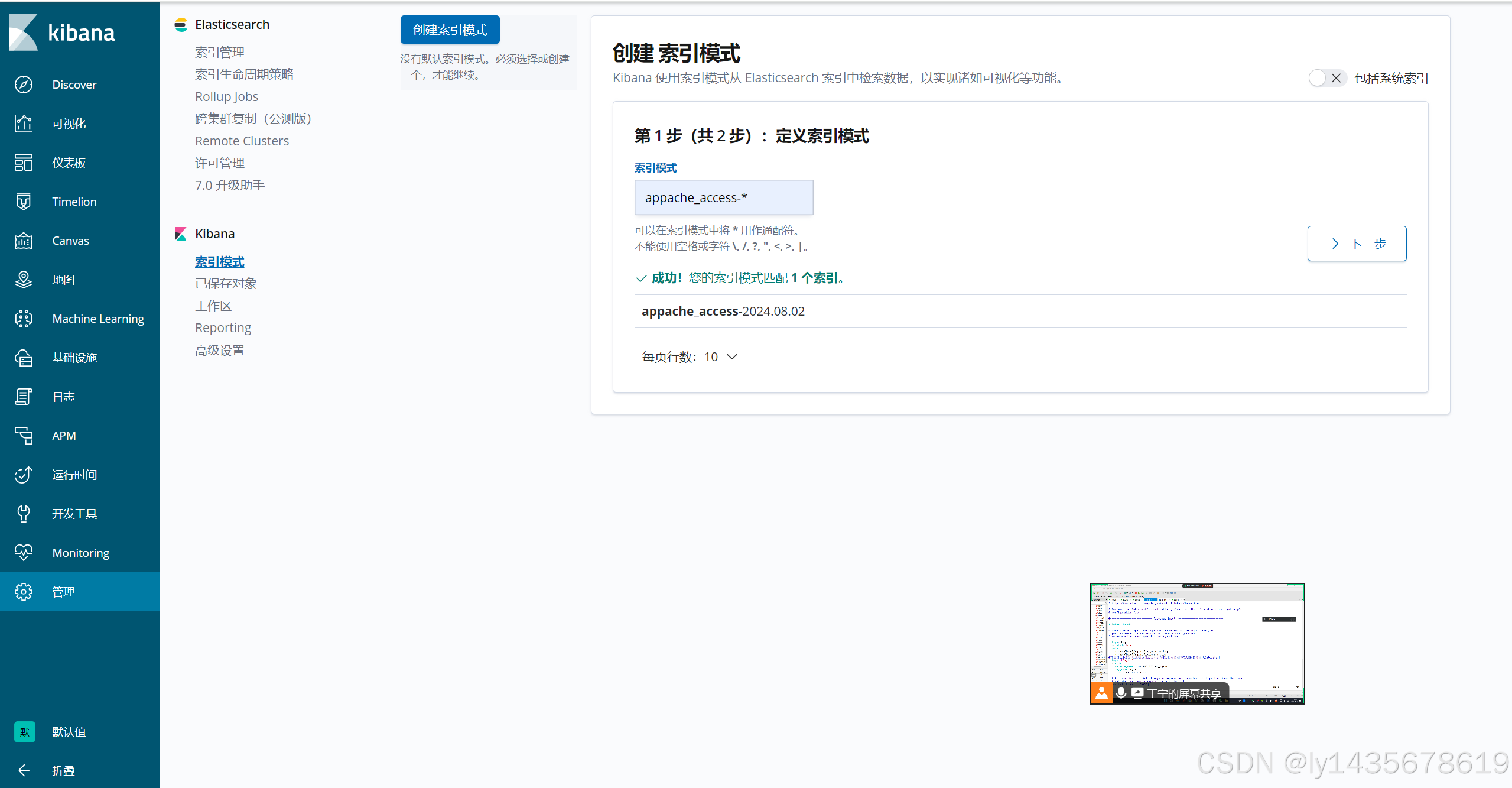The width and height of the screenshot is (1512, 788).
Task: Open the default (默认值) space selector
Action: pyautogui.click(x=25, y=732)
